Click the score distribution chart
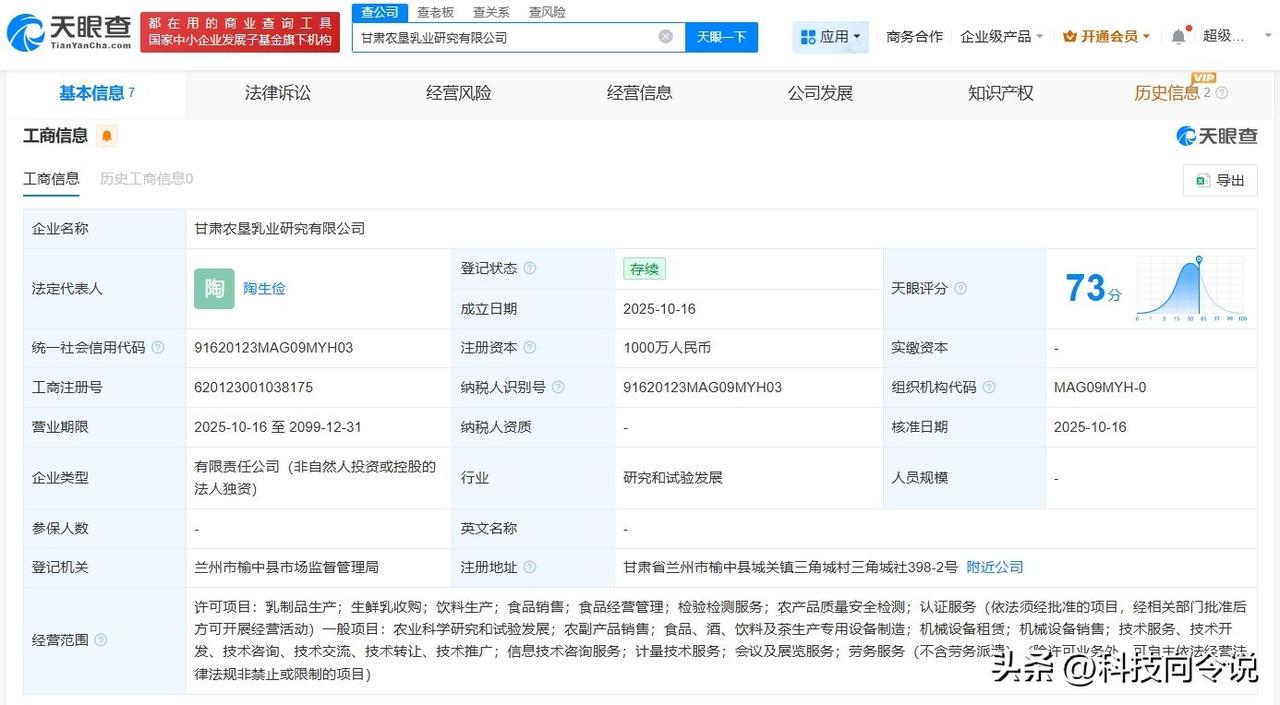 [1191, 289]
